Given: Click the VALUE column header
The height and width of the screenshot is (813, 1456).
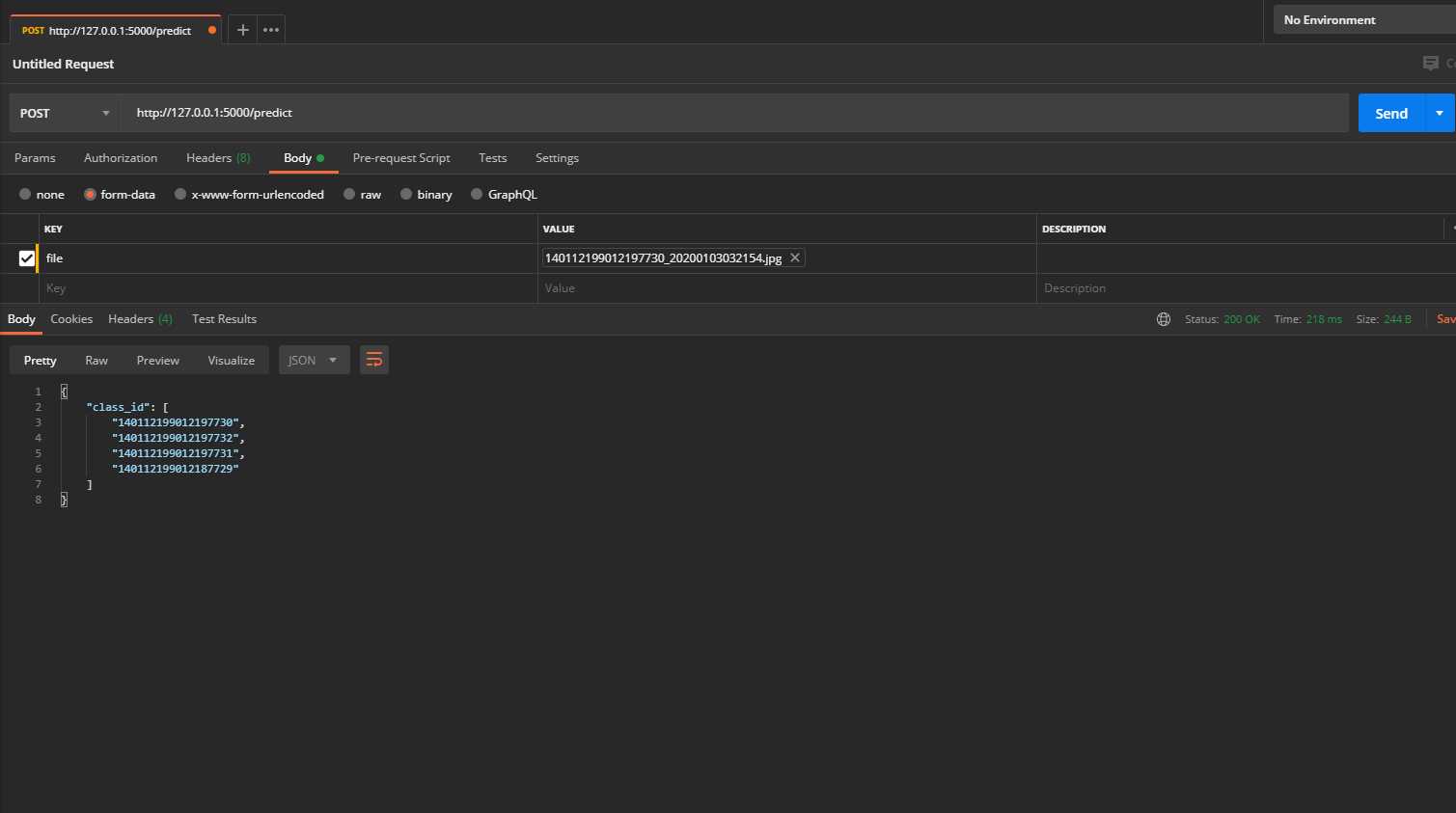Looking at the screenshot, I should (559, 229).
